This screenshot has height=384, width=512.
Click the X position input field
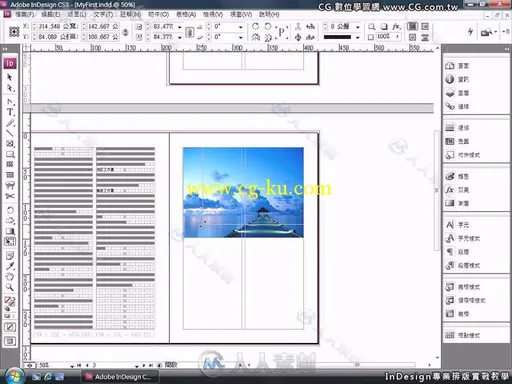50,26
